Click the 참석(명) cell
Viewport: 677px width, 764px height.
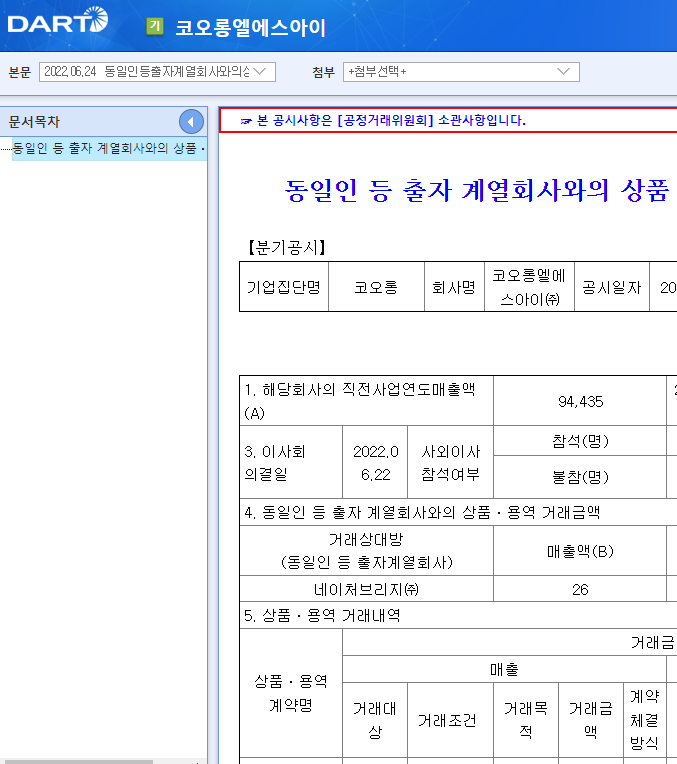(580, 441)
